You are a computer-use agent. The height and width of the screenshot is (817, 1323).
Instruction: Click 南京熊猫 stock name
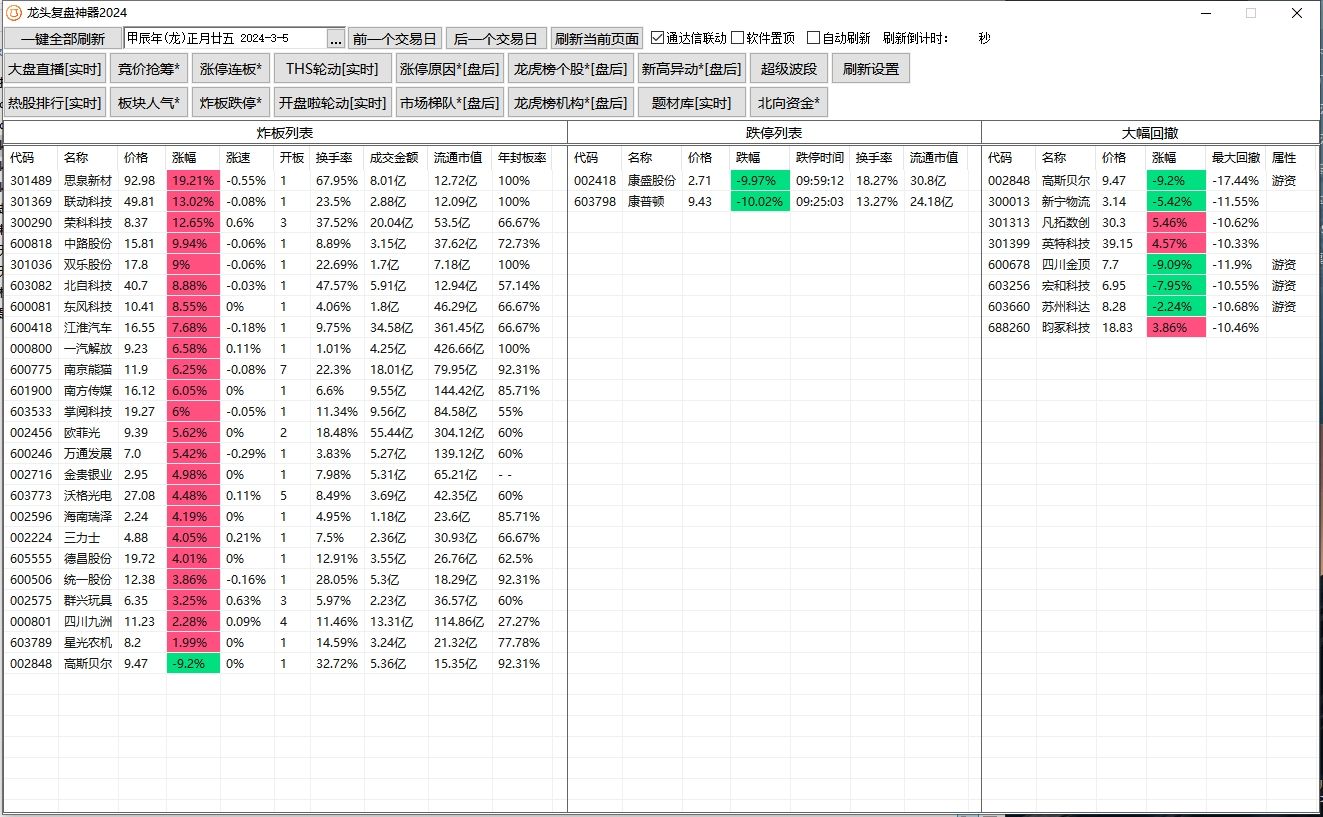88,370
